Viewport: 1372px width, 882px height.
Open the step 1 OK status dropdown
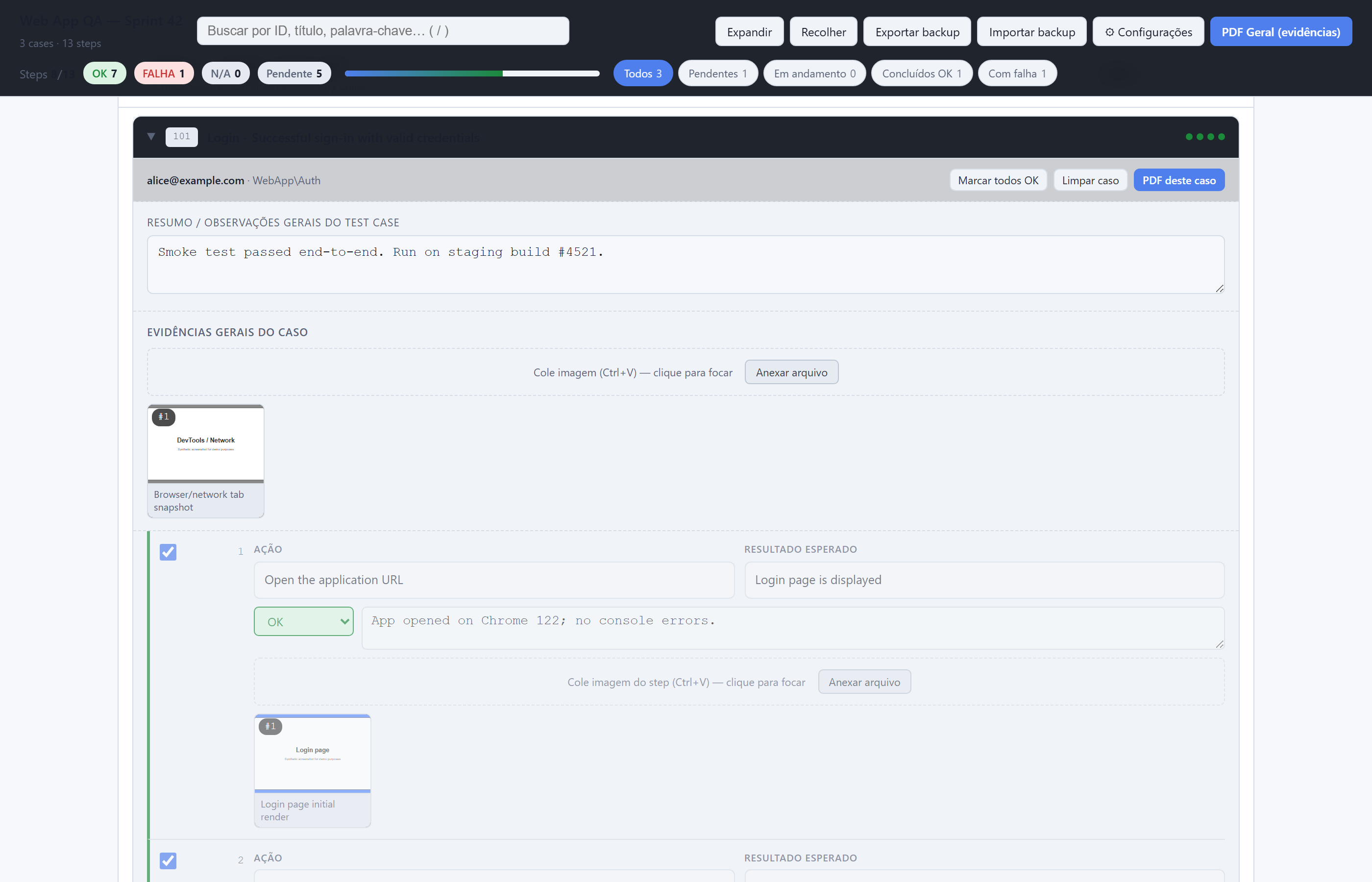point(303,621)
